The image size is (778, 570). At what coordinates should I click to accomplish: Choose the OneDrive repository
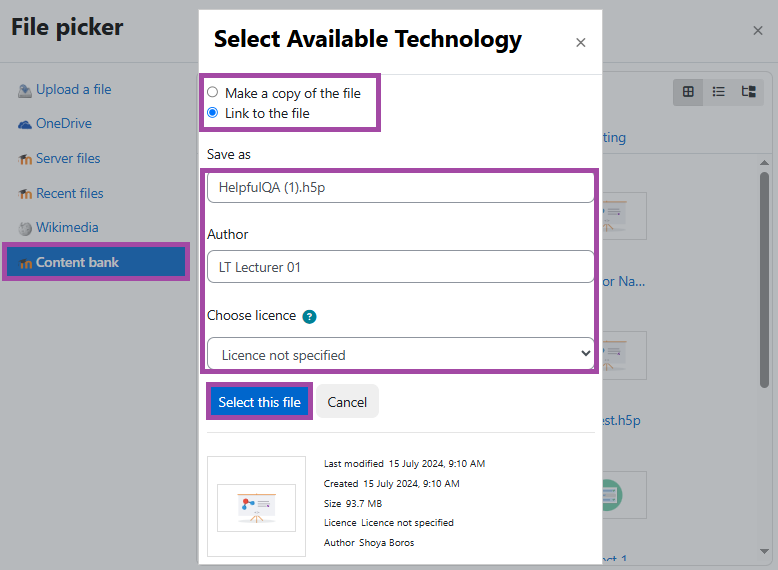(64, 124)
